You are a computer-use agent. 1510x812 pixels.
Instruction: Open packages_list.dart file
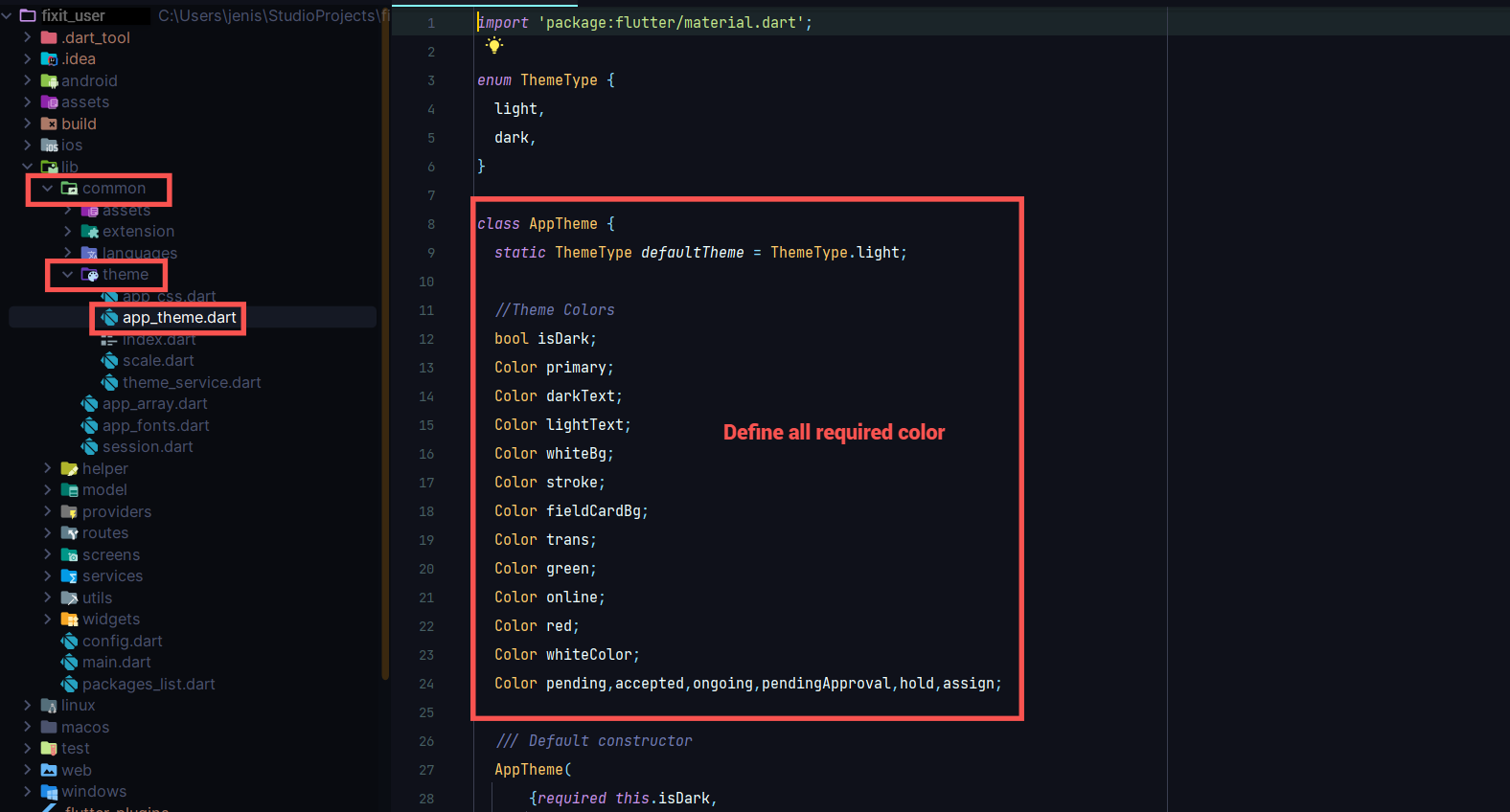pyautogui.click(x=149, y=685)
